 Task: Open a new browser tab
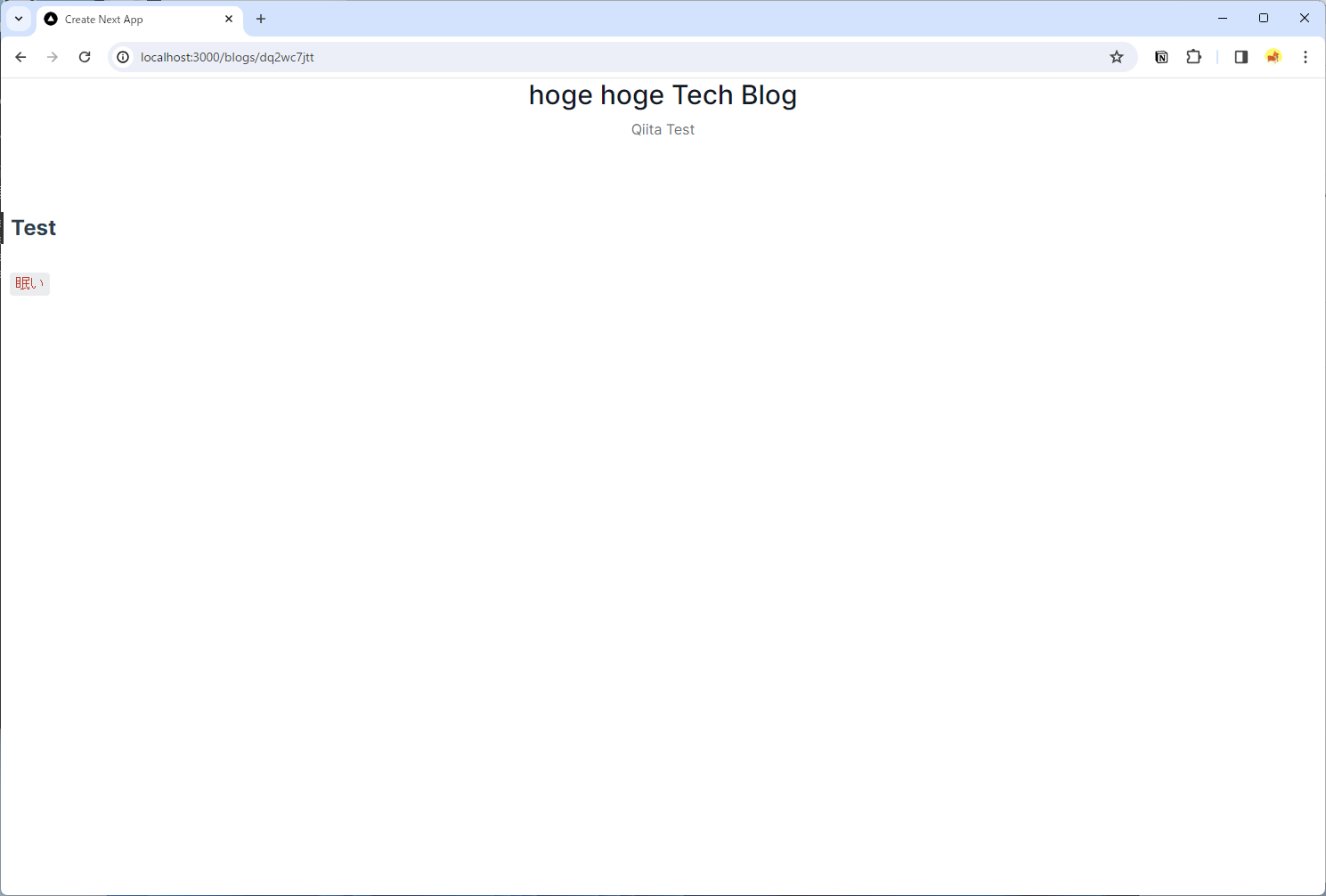coord(261,19)
